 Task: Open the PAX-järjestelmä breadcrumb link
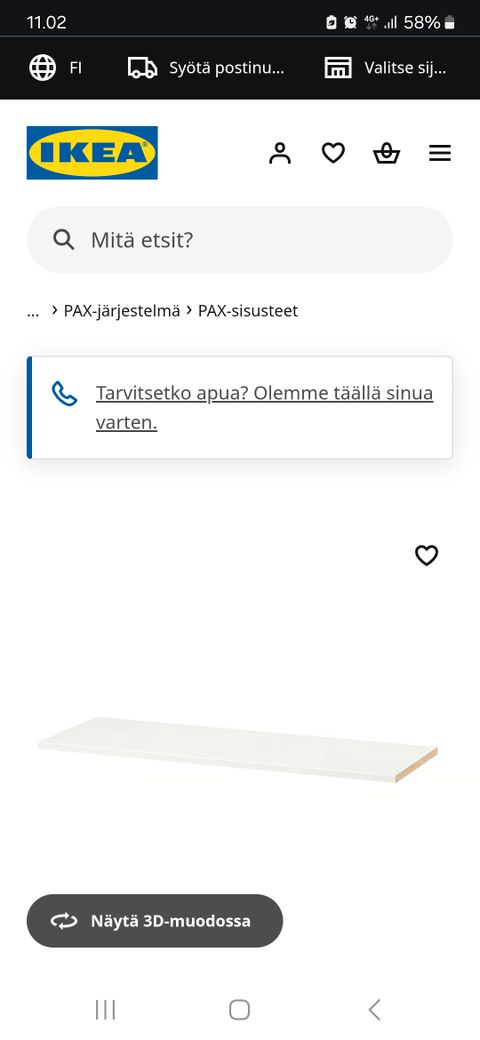point(122,311)
